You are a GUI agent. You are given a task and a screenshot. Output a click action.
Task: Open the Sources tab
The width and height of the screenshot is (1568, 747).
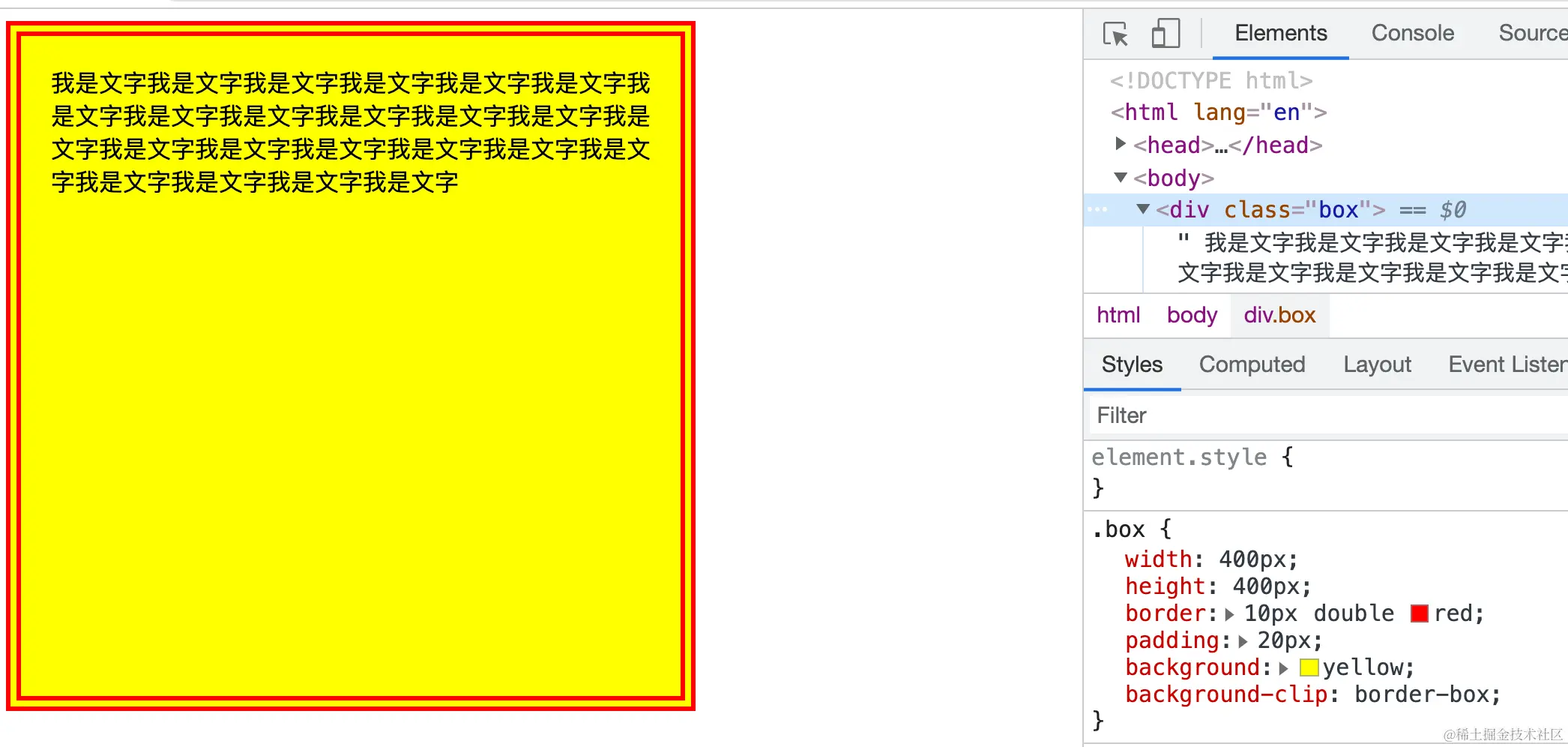(1532, 33)
